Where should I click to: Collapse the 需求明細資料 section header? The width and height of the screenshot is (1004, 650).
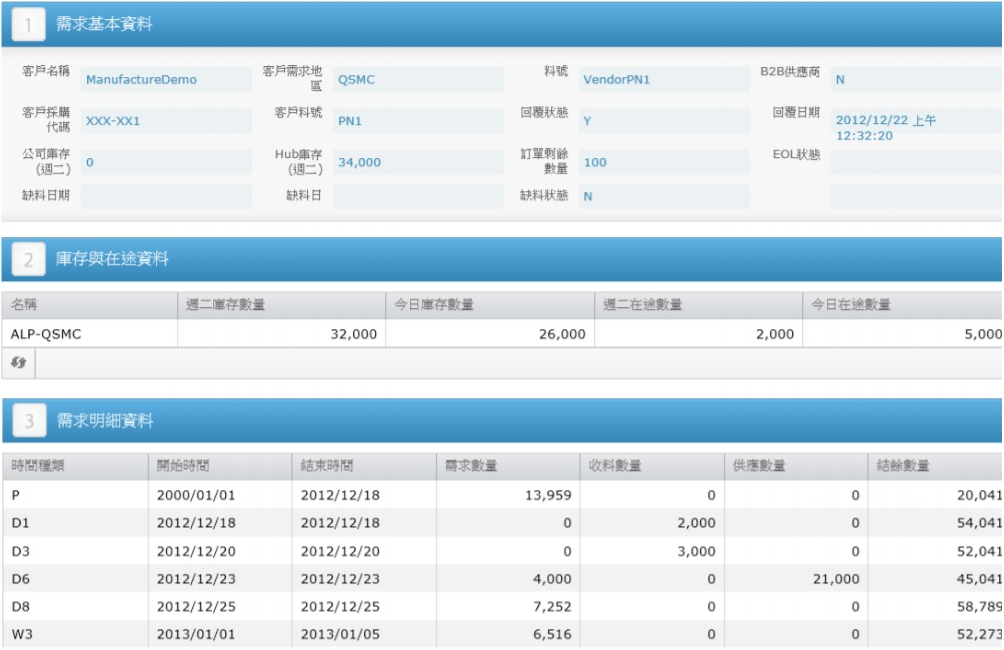[500, 421]
